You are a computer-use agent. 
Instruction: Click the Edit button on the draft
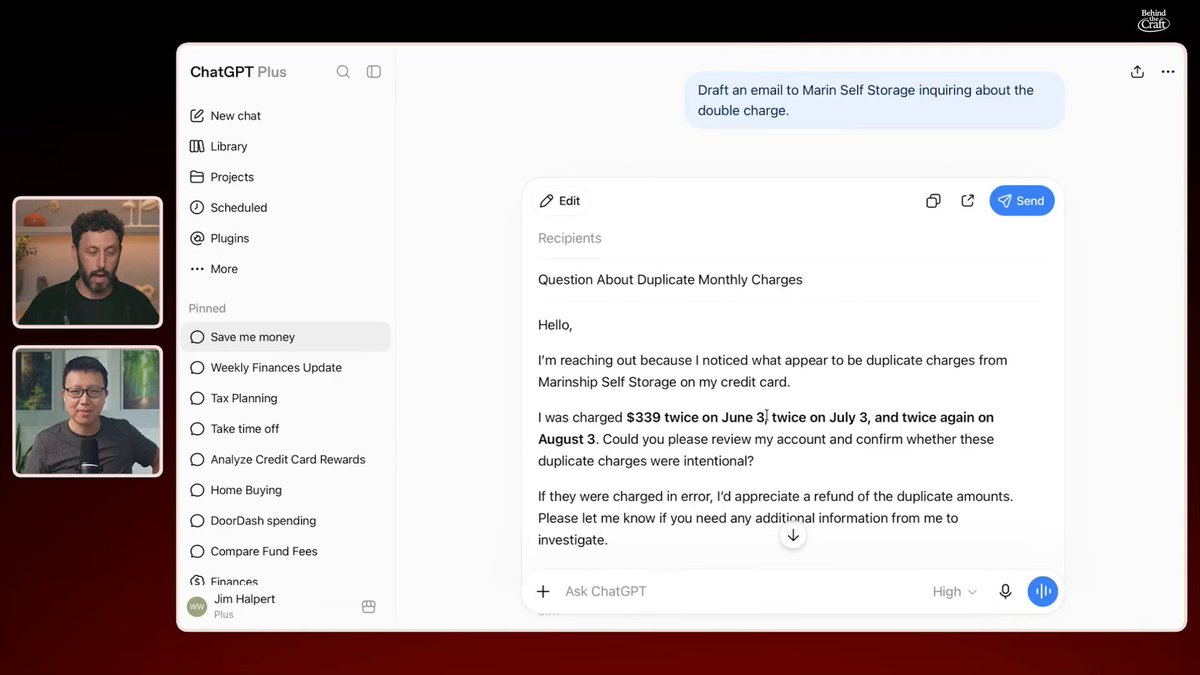point(560,201)
